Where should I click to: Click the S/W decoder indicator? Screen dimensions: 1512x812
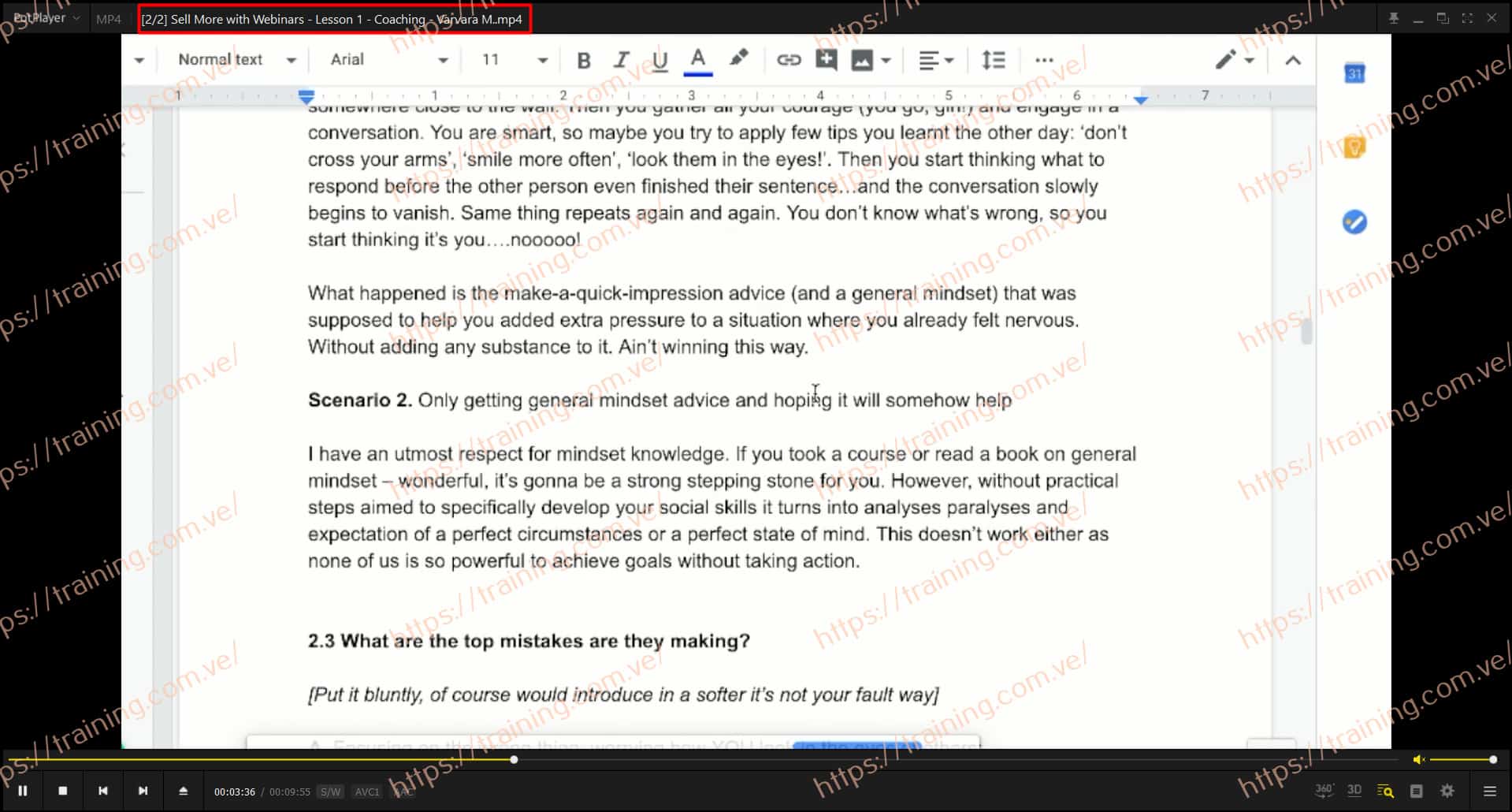point(331,792)
